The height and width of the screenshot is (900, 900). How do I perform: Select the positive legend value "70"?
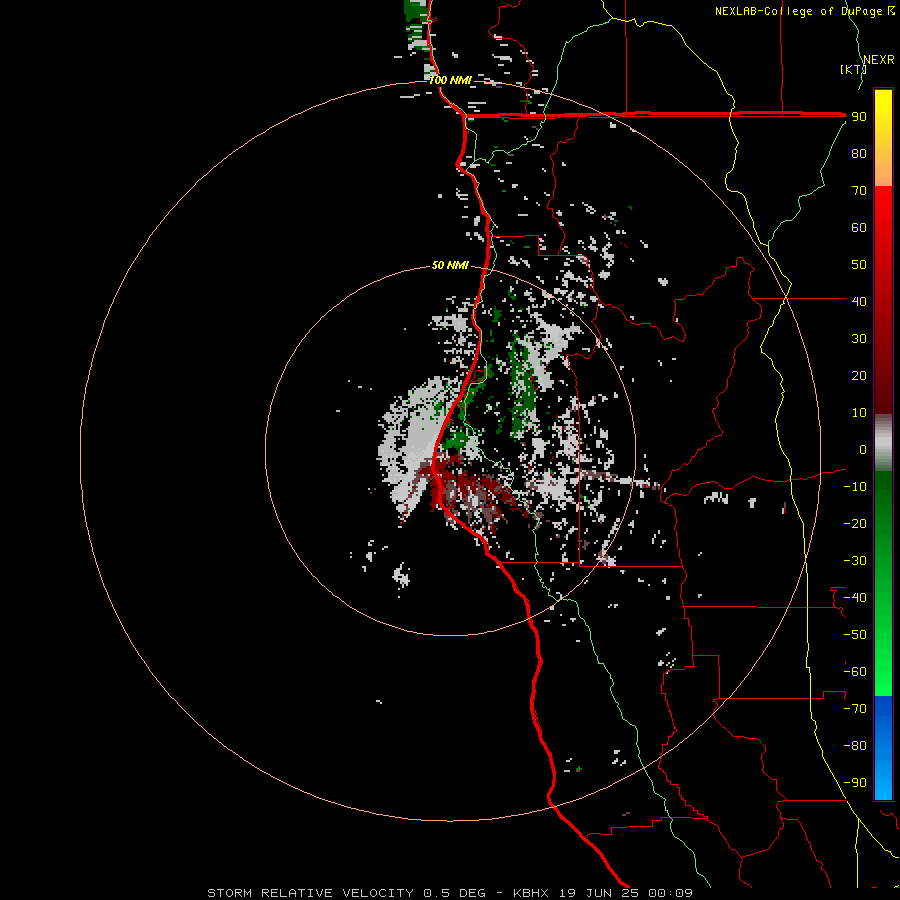pyautogui.click(x=859, y=191)
